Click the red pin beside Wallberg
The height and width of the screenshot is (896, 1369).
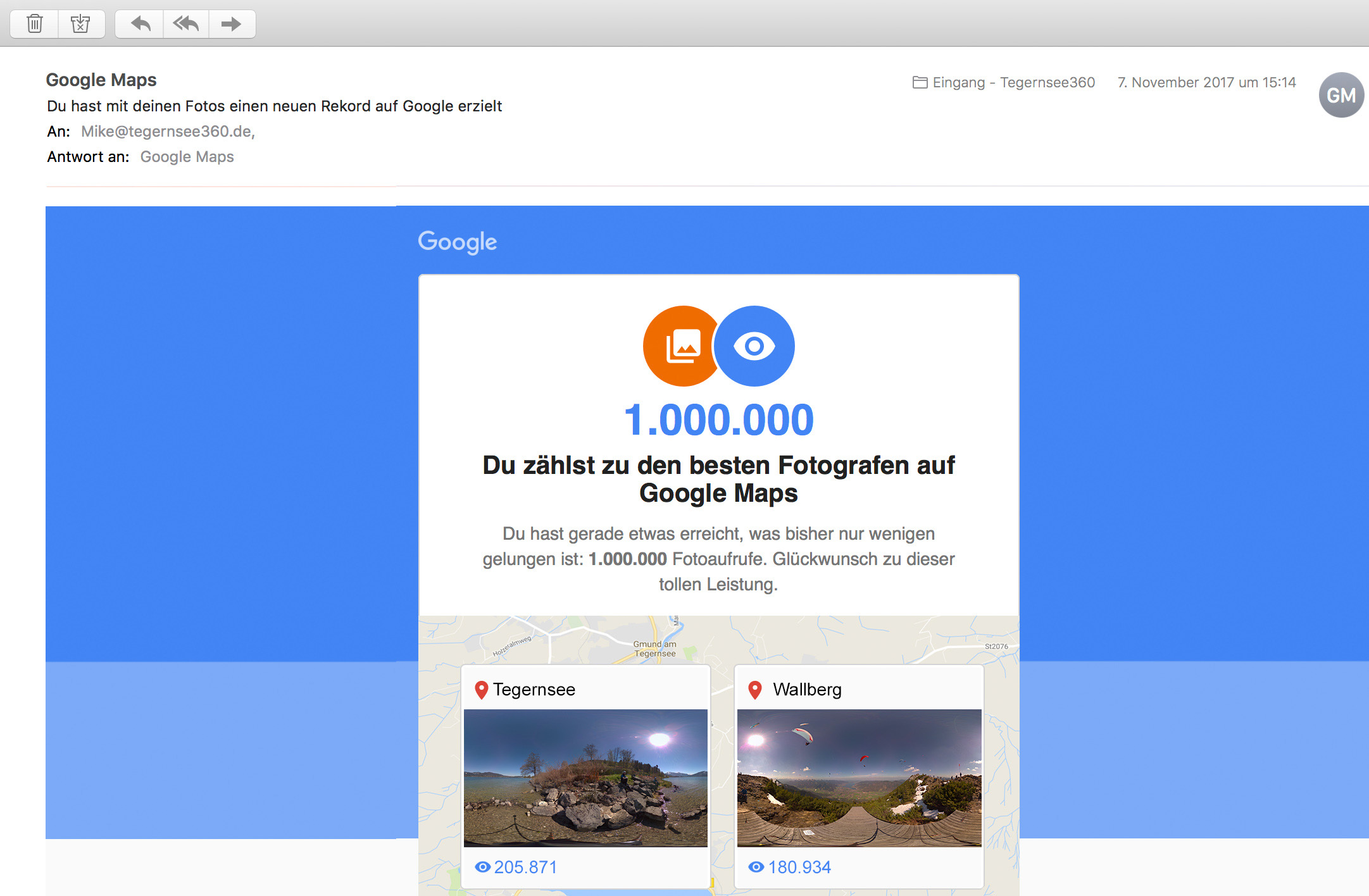754,690
